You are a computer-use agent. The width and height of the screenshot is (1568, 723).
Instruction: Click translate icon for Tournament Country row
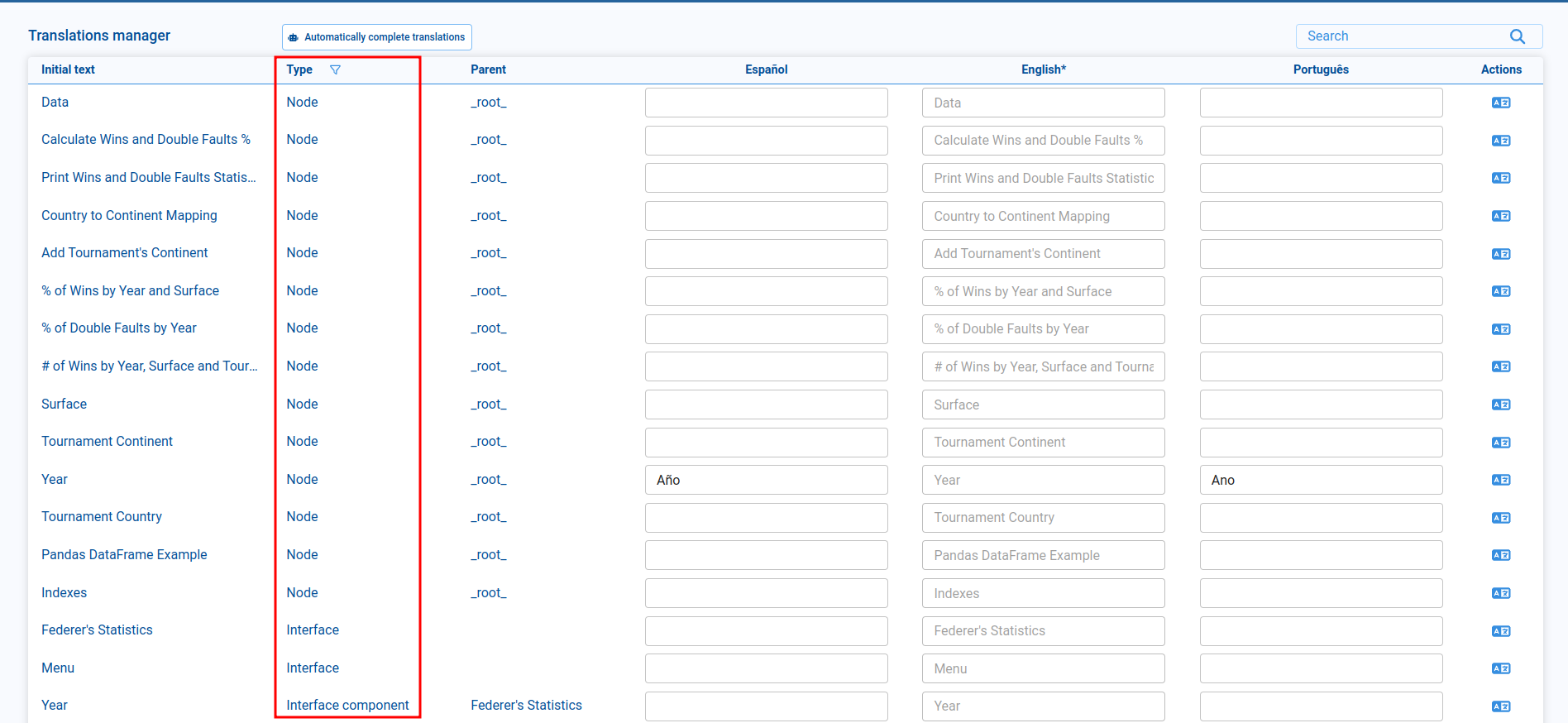1500,518
